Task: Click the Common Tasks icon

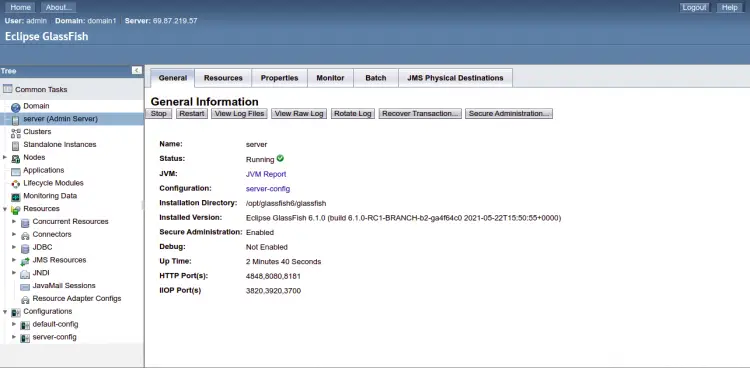Action: (x=7, y=89)
